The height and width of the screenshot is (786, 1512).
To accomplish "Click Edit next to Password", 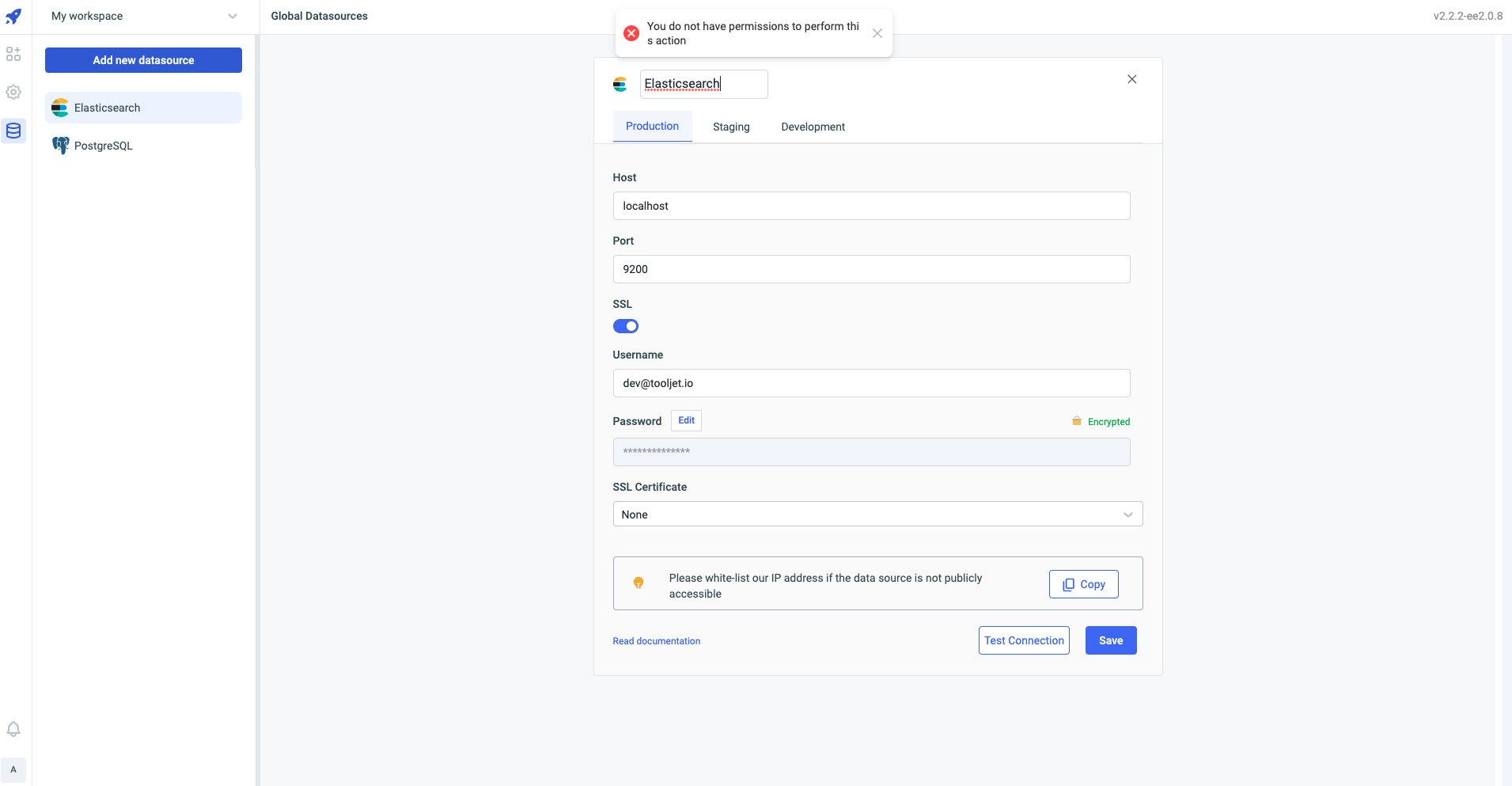I will click(686, 420).
